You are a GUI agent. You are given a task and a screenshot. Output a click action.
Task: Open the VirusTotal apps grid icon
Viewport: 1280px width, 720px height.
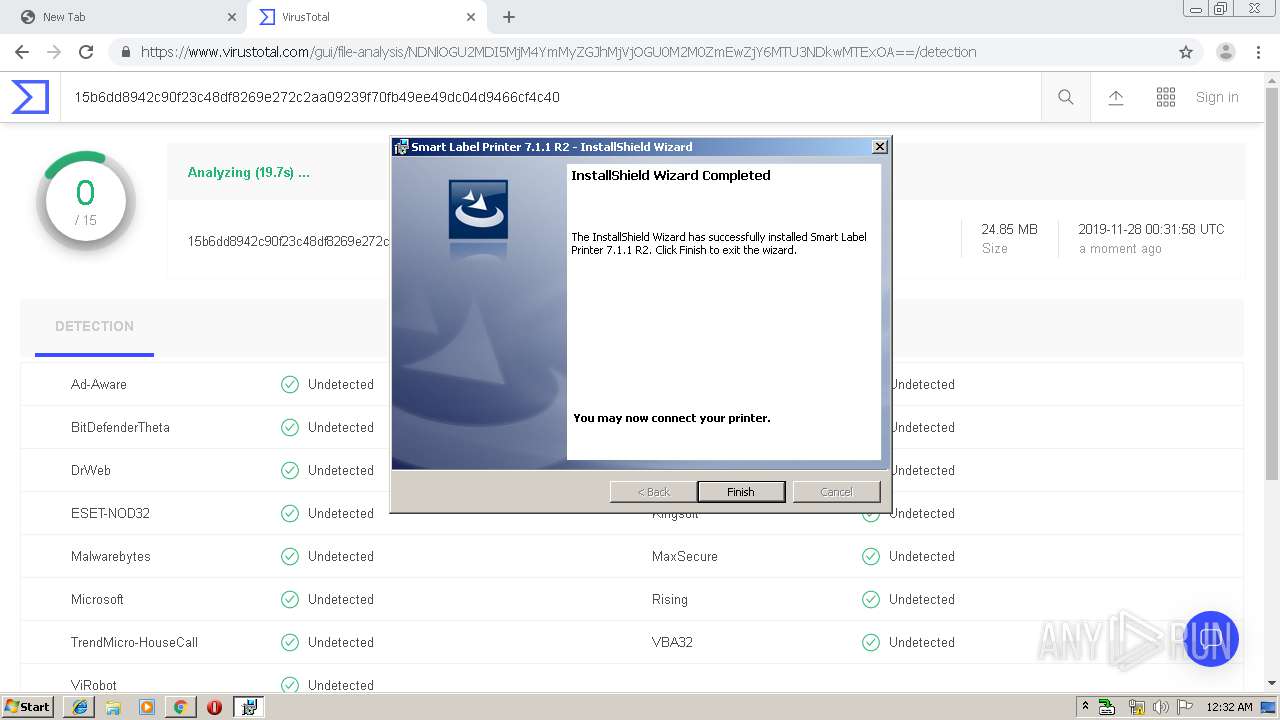1166,97
